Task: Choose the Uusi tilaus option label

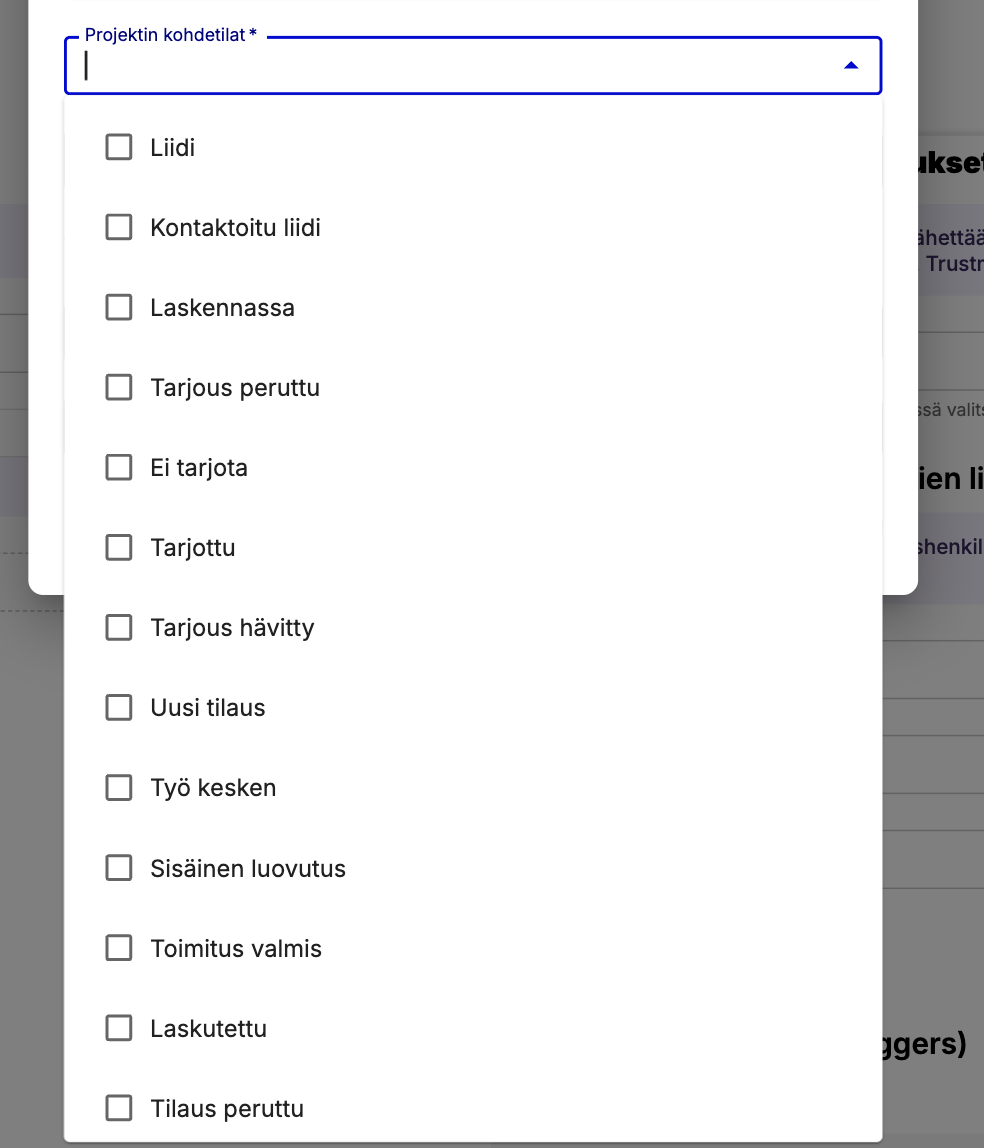Action: tap(208, 708)
